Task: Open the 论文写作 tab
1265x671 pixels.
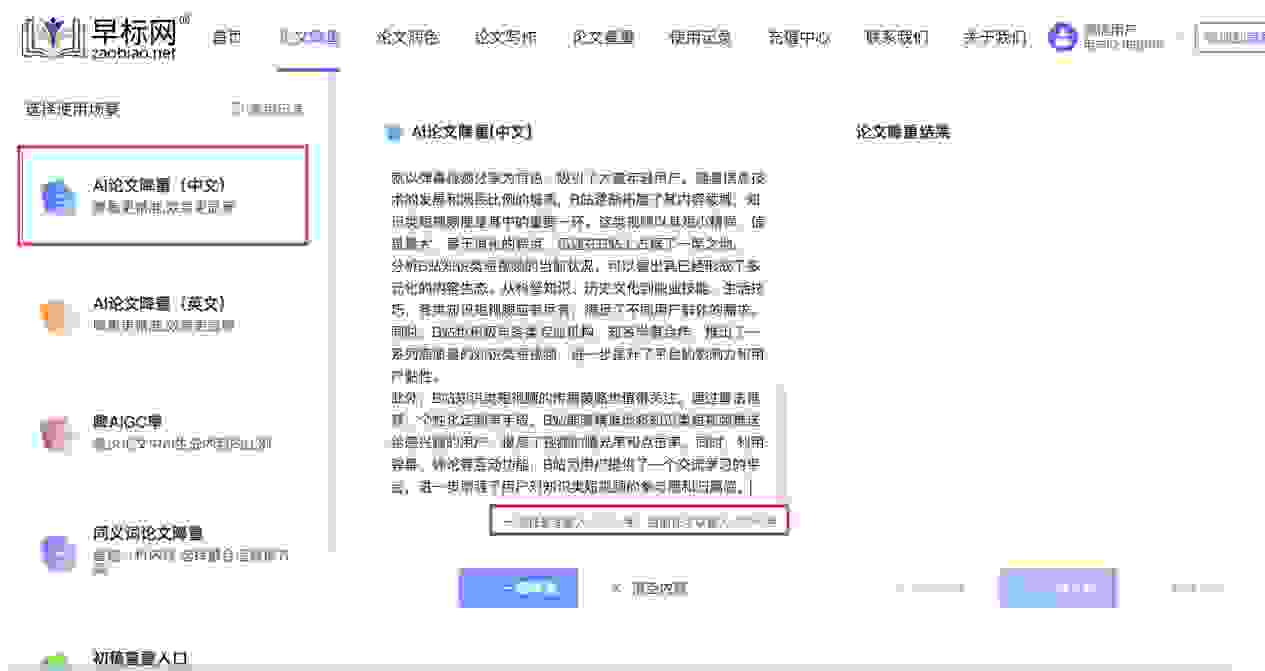Action: click(x=505, y=38)
